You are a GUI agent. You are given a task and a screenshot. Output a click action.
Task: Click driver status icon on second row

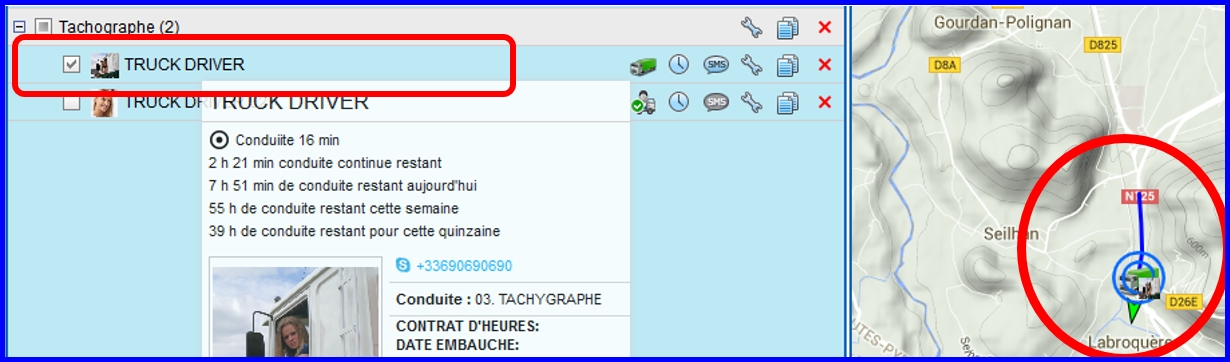[x=642, y=102]
